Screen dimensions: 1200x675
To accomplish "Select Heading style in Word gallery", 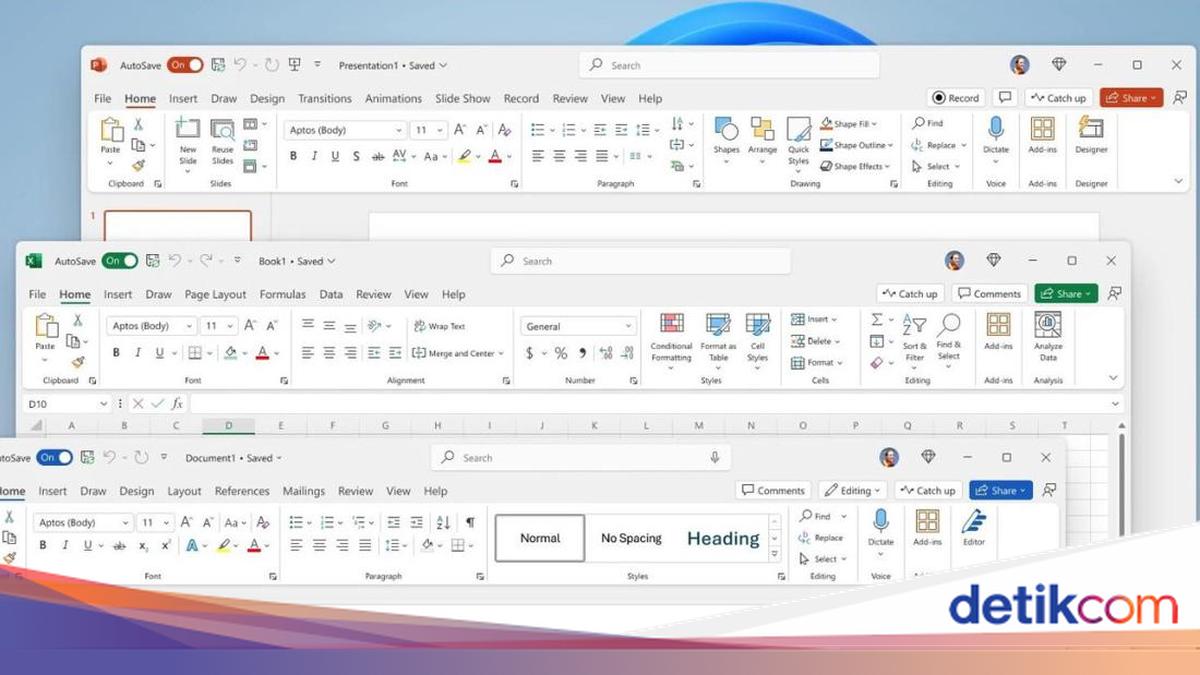I will click(x=723, y=538).
